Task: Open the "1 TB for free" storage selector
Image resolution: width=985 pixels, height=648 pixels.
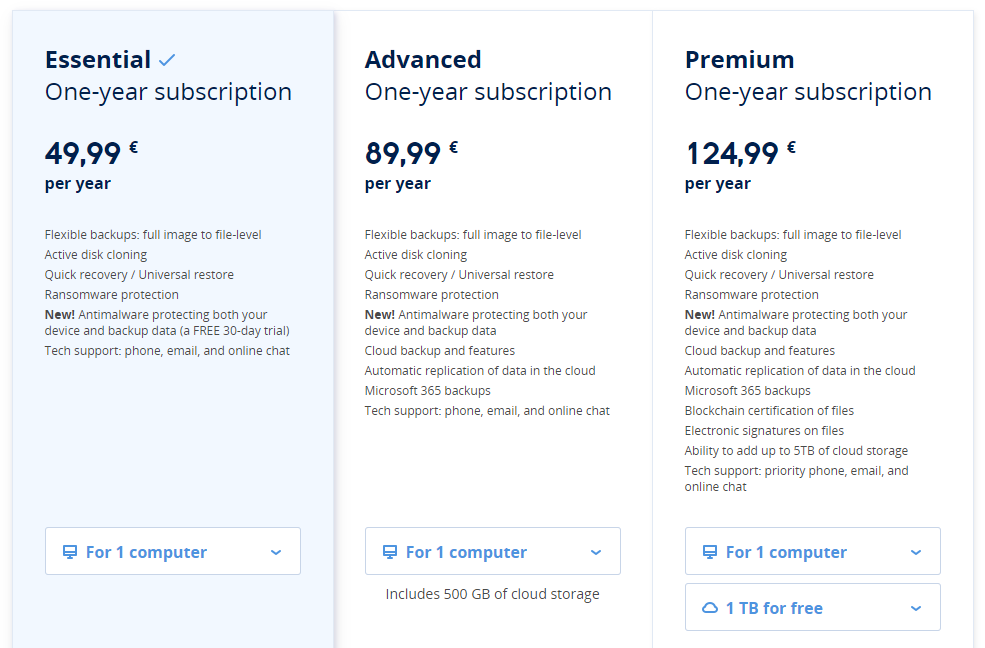Action: pos(812,607)
